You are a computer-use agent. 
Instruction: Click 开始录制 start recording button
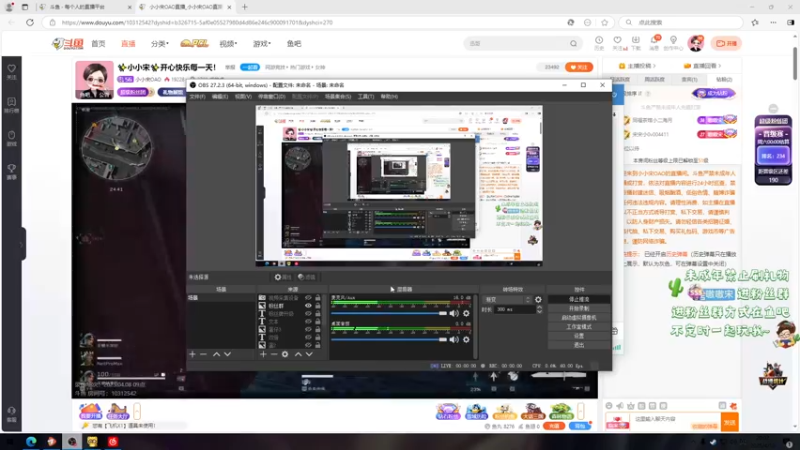click(x=579, y=309)
